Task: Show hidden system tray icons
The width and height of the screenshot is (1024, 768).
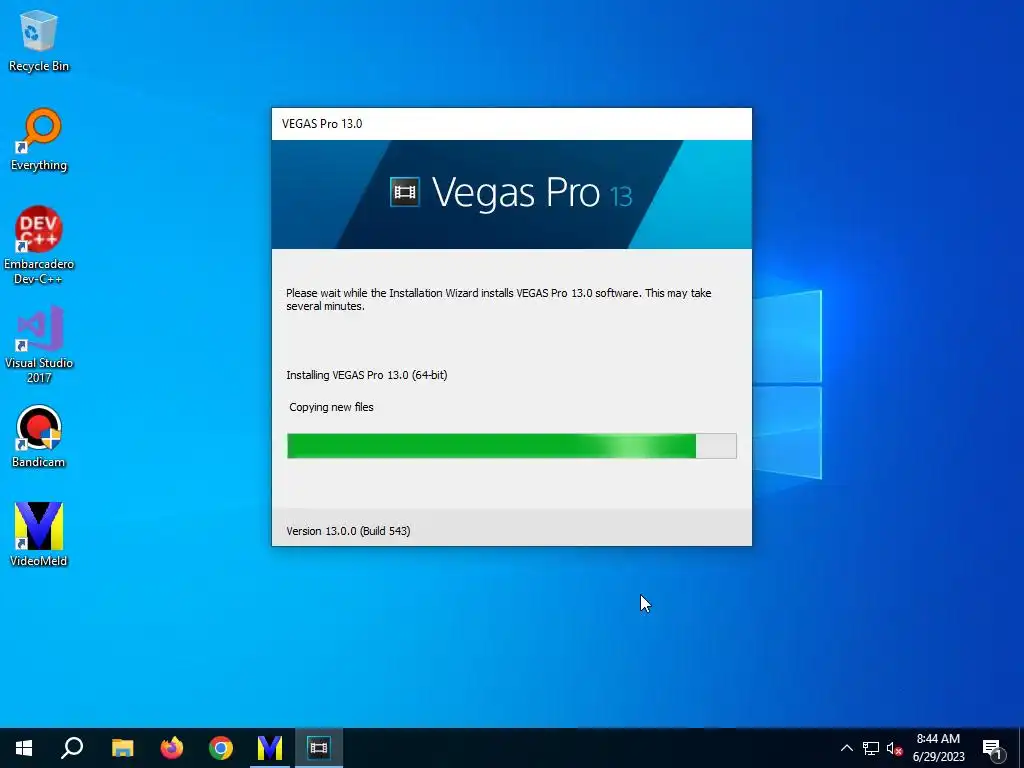Action: [846, 748]
